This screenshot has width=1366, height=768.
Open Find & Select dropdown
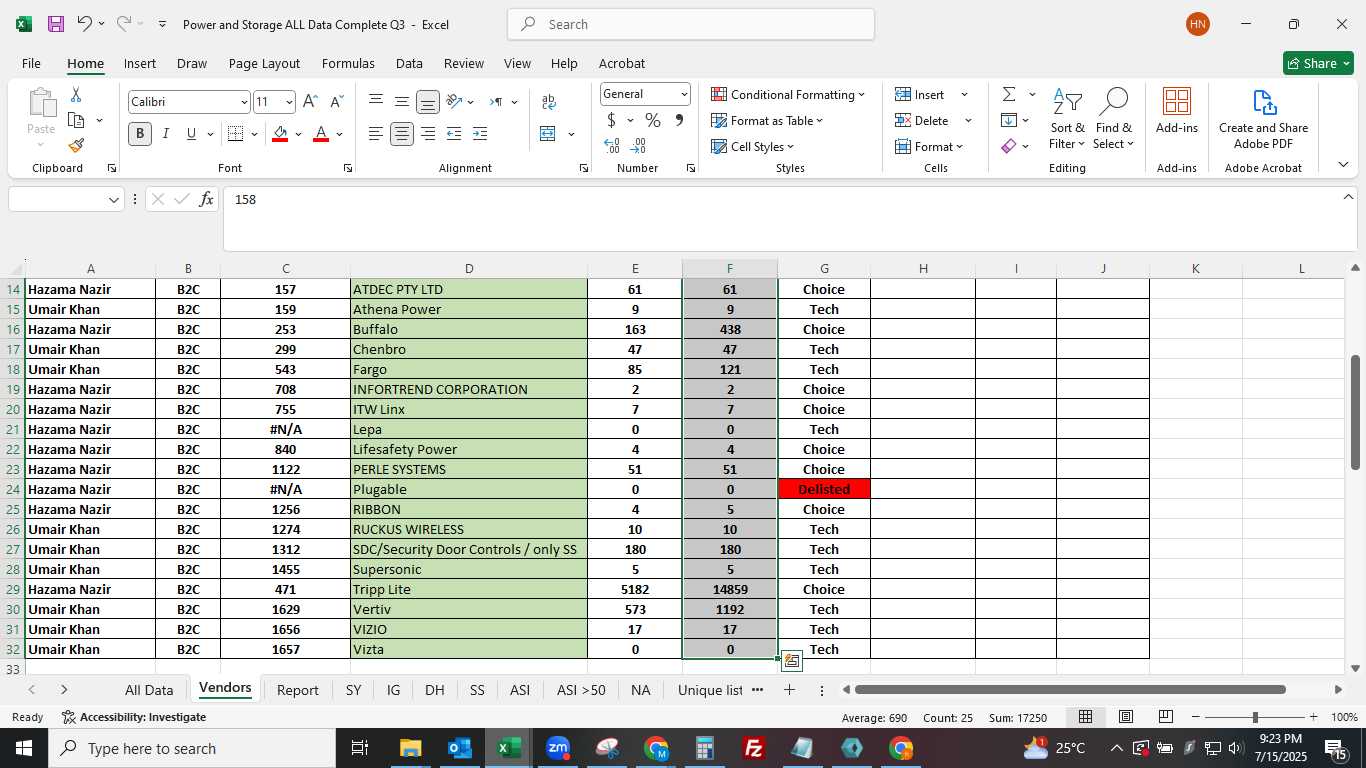click(1113, 120)
